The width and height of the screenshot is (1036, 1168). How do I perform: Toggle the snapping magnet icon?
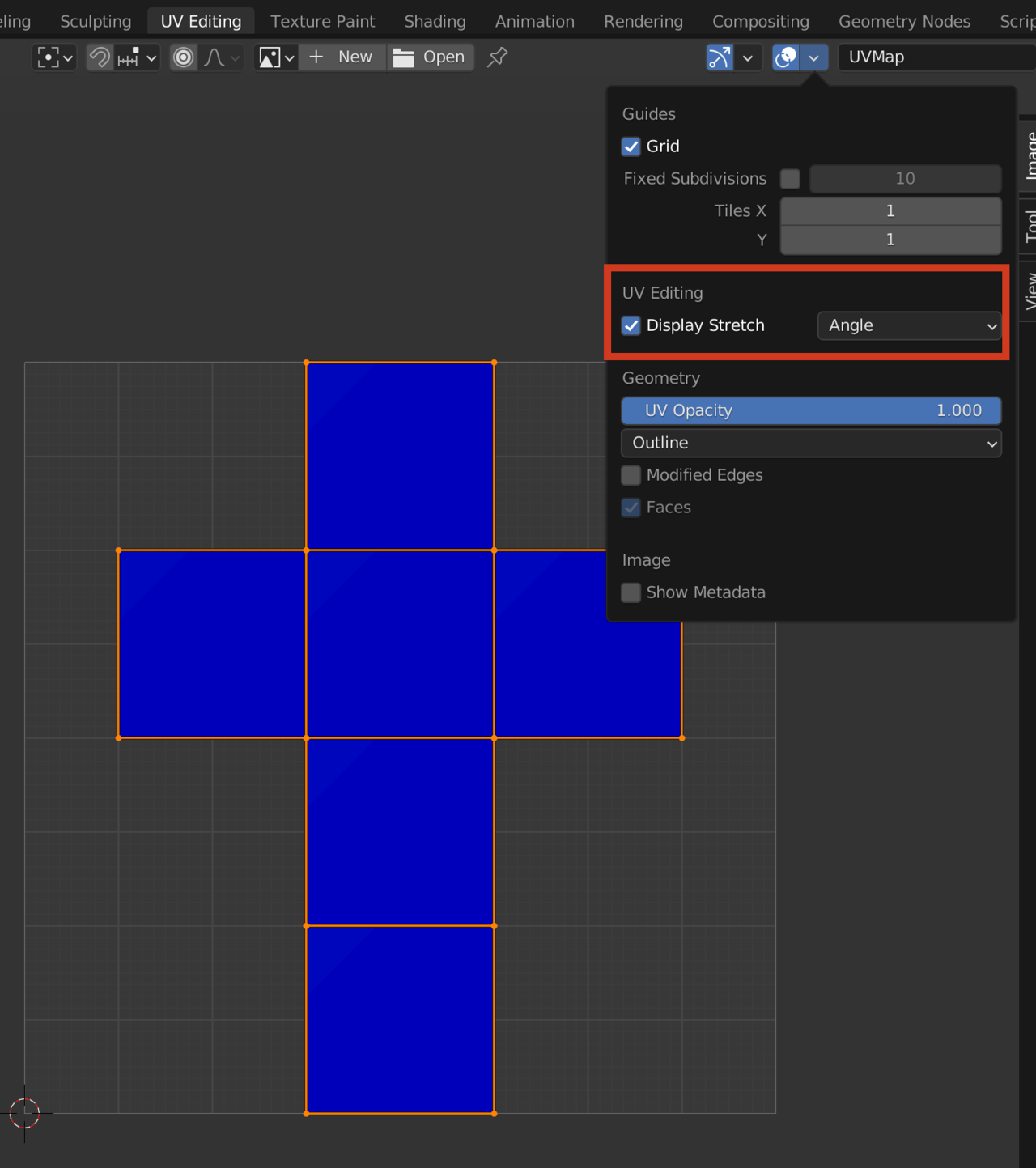pos(100,57)
